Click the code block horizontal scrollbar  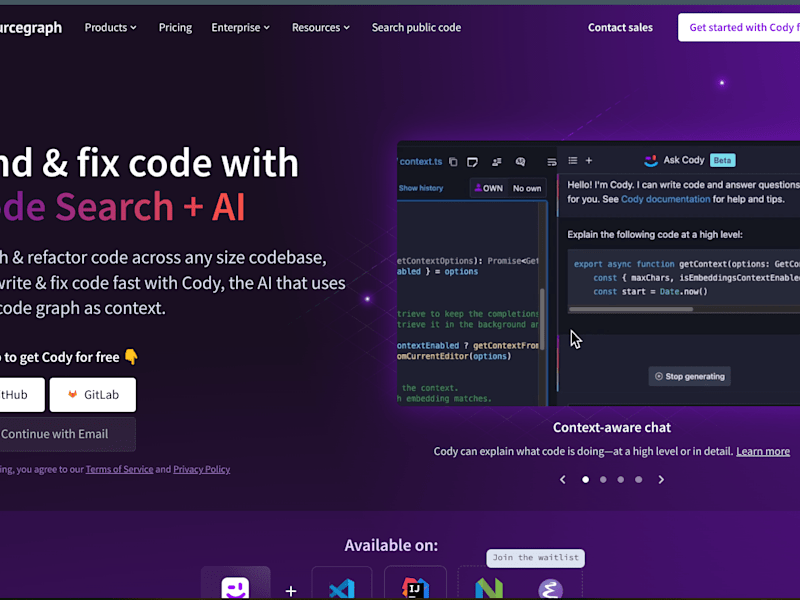[x=631, y=309]
